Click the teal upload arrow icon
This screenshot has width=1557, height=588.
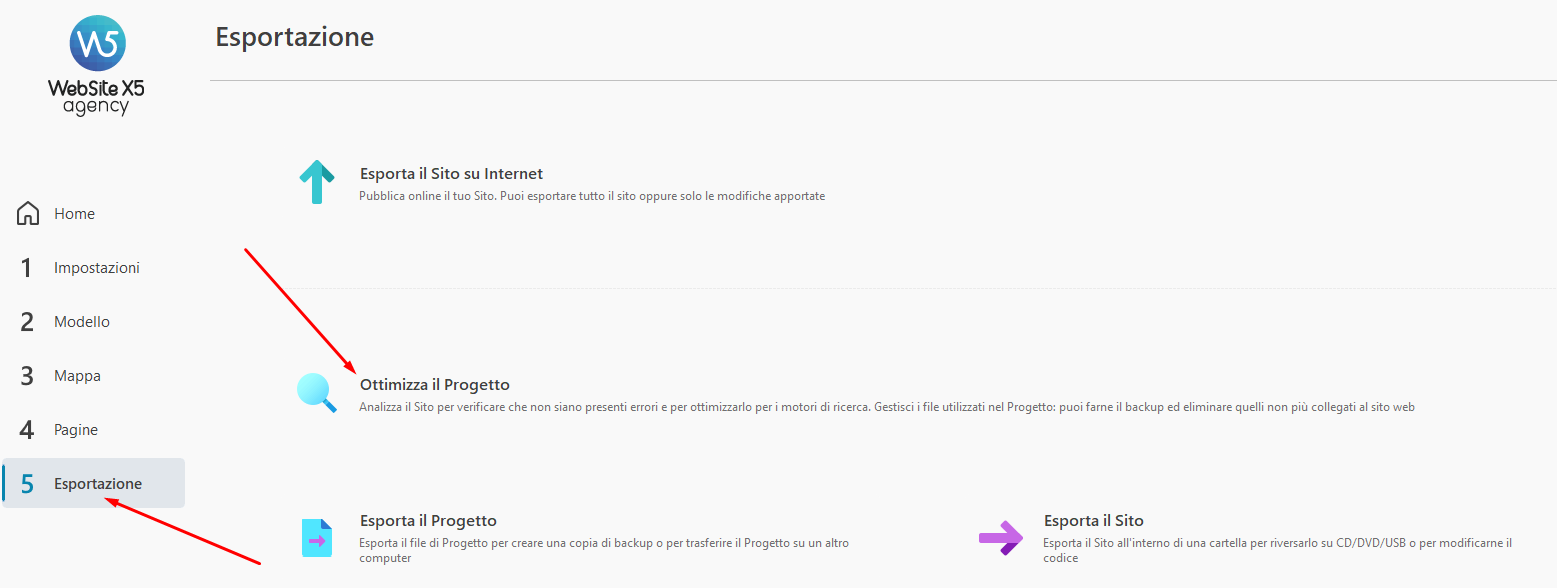[x=317, y=182]
